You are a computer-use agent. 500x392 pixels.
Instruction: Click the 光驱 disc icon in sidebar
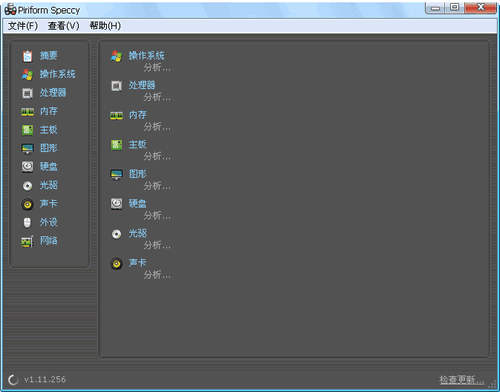(x=27, y=185)
